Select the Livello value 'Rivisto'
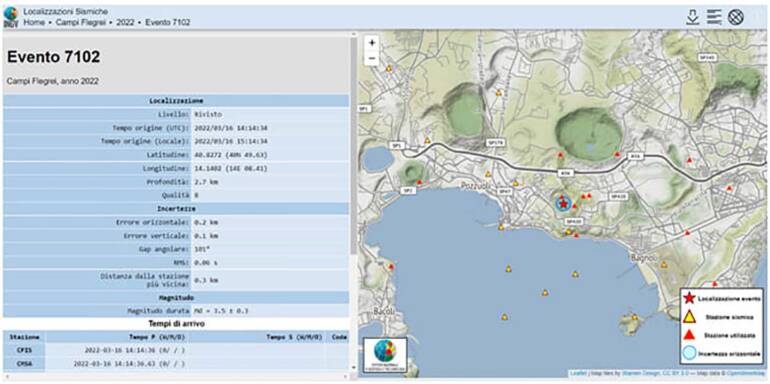 coord(208,114)
